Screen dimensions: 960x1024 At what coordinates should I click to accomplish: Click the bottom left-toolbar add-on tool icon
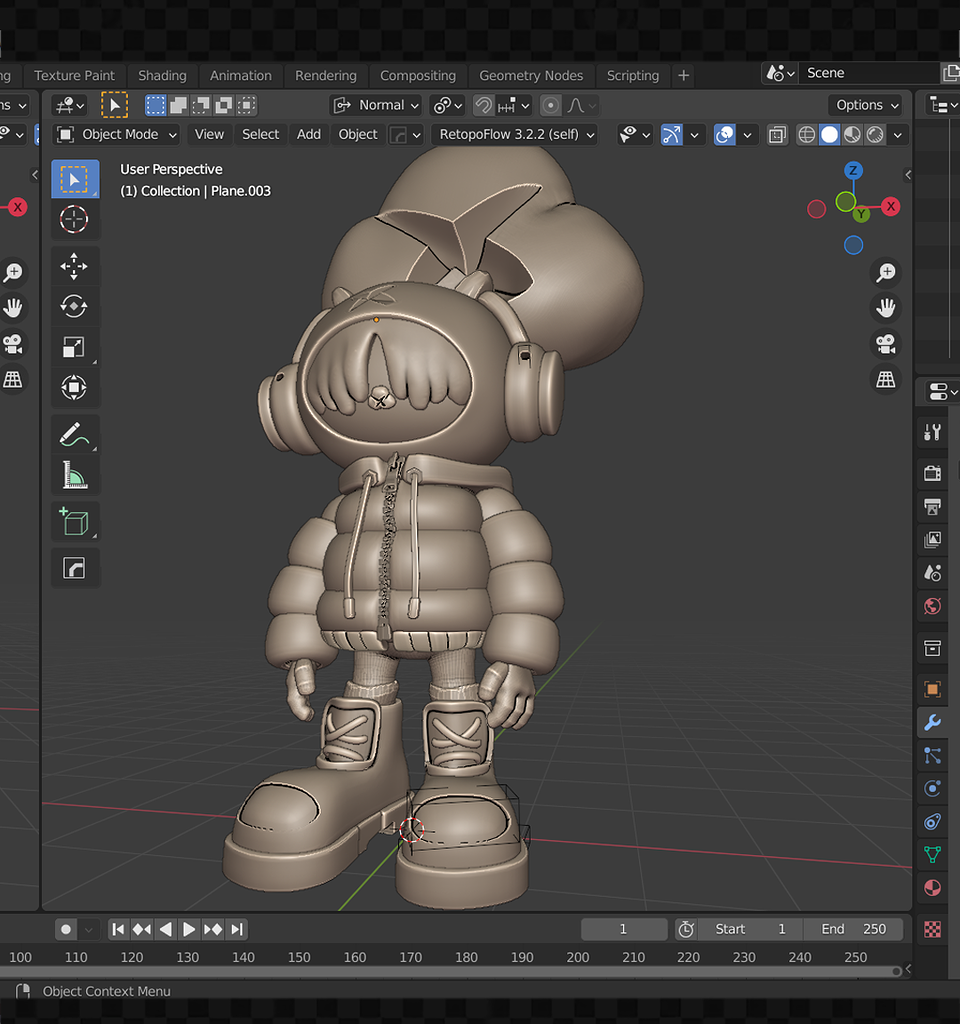(74, 568)
